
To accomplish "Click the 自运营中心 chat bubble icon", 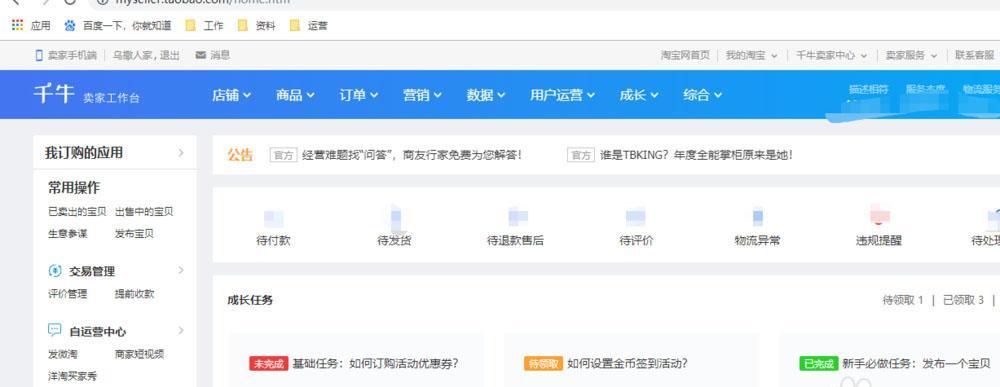I will (55, 330).
